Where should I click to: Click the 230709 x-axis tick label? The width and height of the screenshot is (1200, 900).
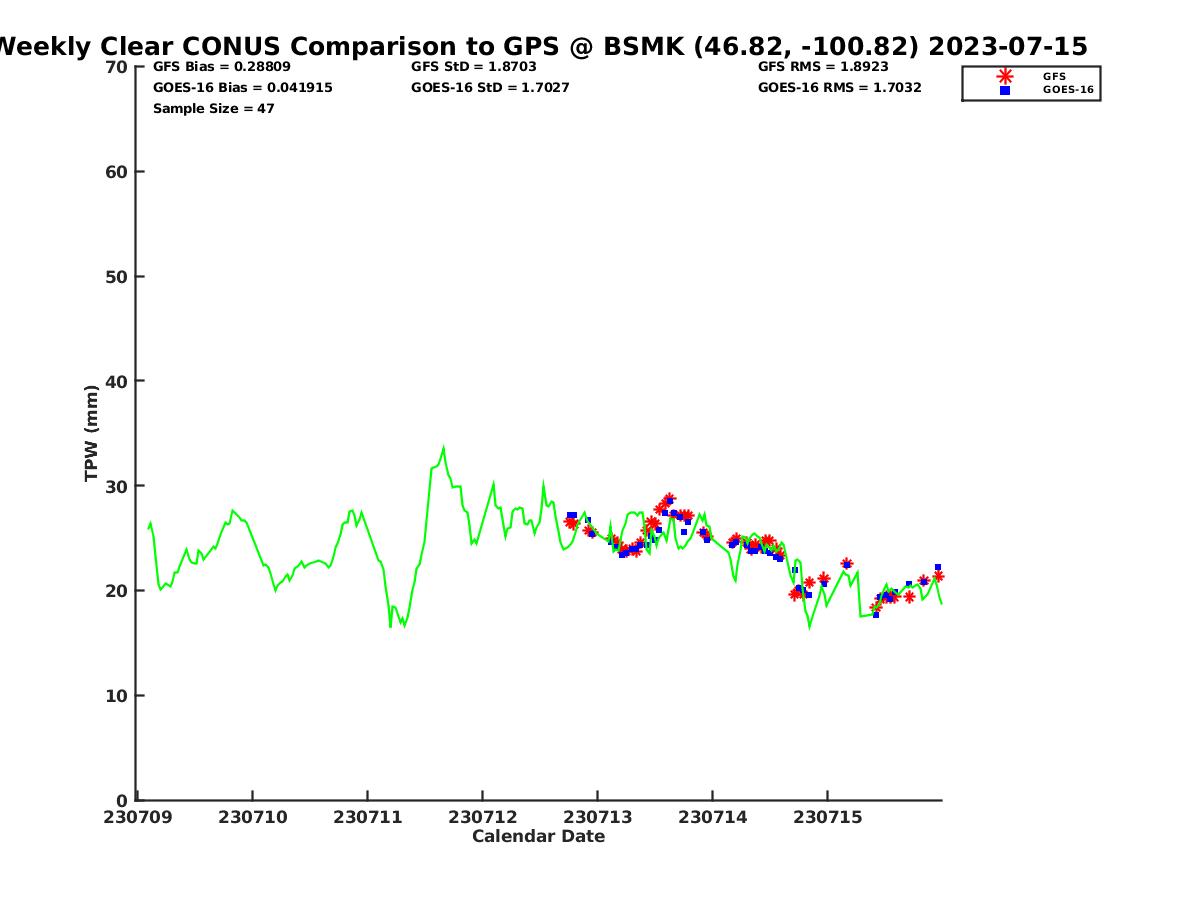tap(138, 817)
